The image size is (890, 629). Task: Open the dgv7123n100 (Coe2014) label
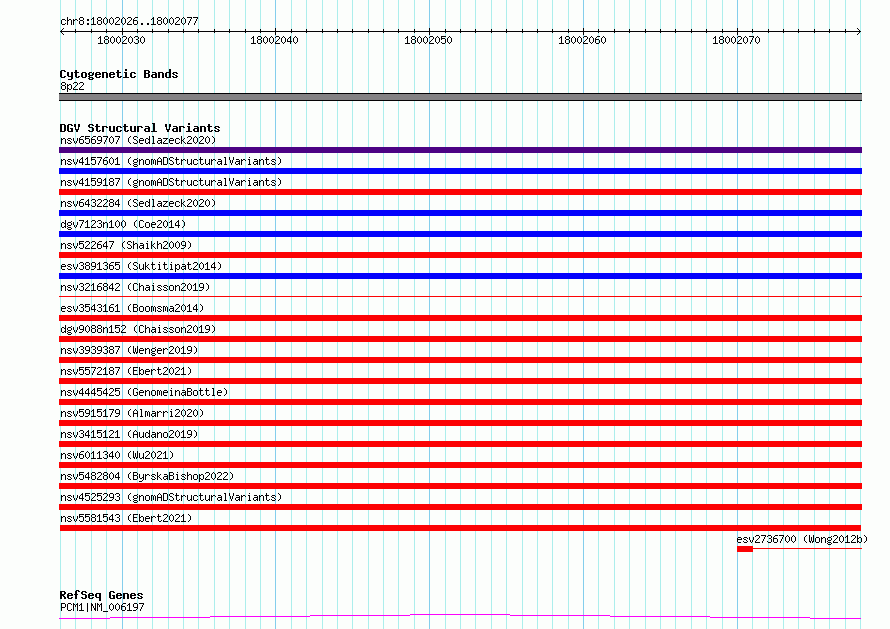[123, 224]
